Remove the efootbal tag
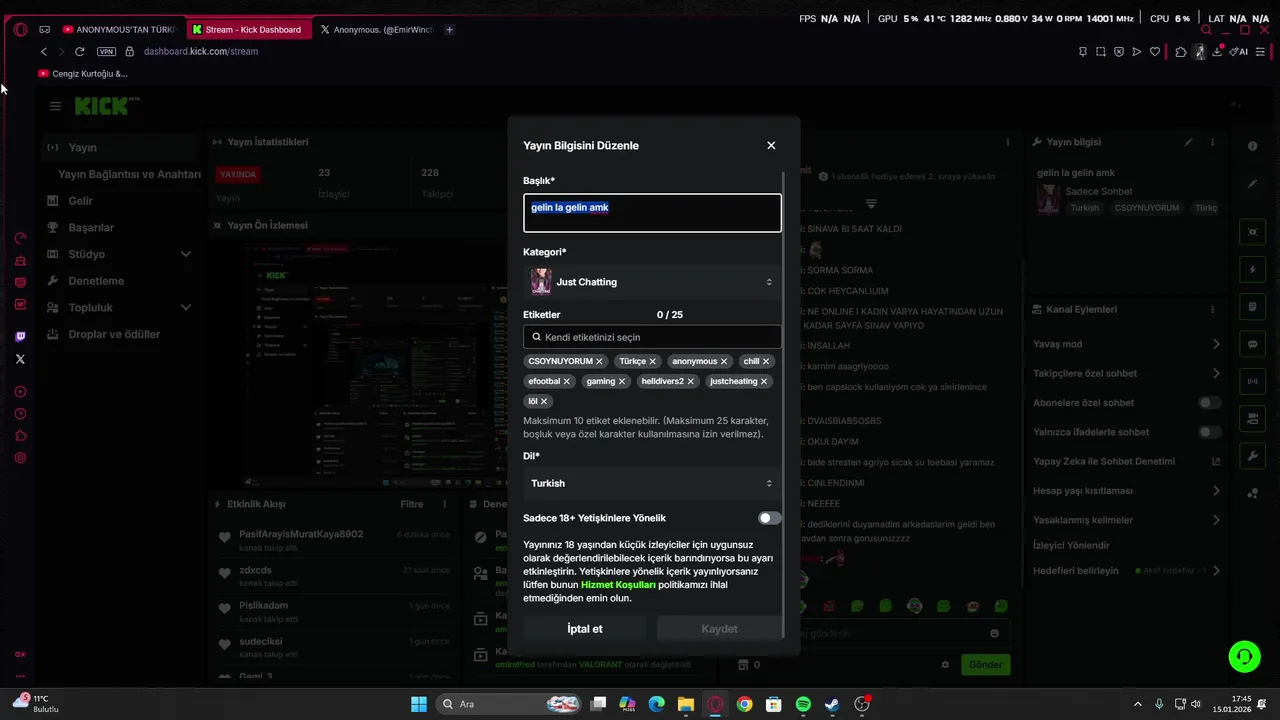Viewport: 1280px width, 720px height. coord(566,381)
